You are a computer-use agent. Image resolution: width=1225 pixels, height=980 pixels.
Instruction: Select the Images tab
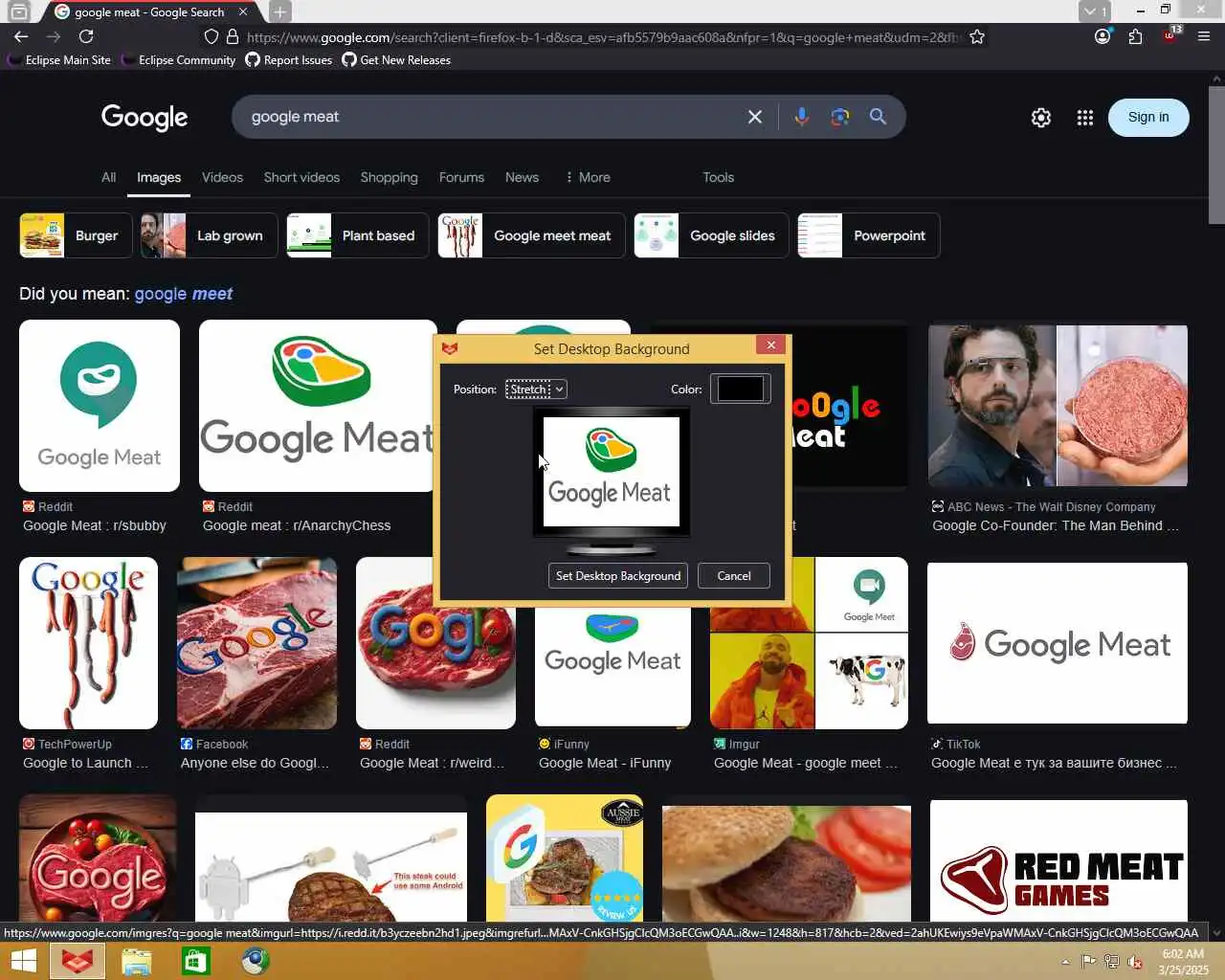tap(159, 177)
